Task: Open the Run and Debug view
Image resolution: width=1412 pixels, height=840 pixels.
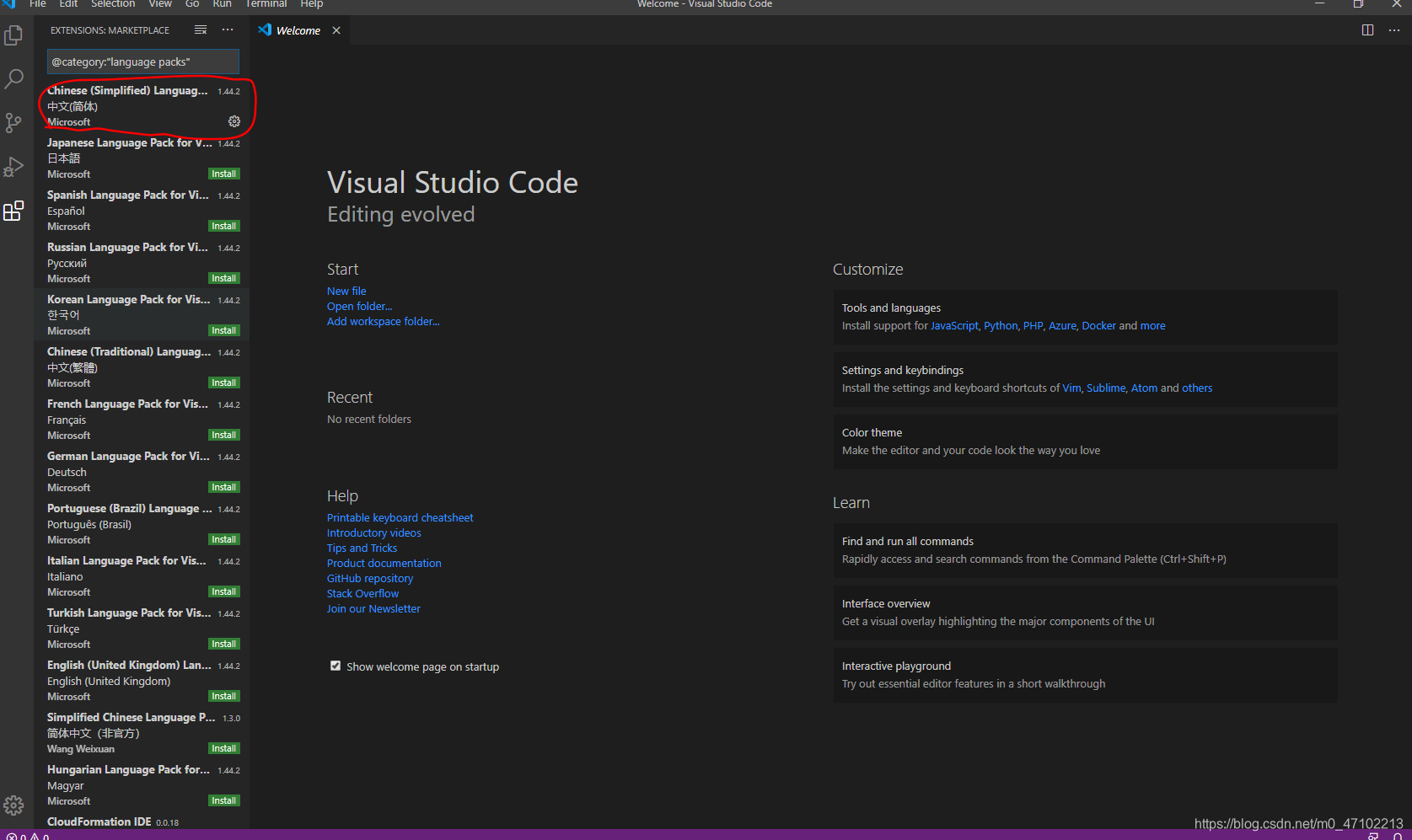Action: (x=13, y=167)
